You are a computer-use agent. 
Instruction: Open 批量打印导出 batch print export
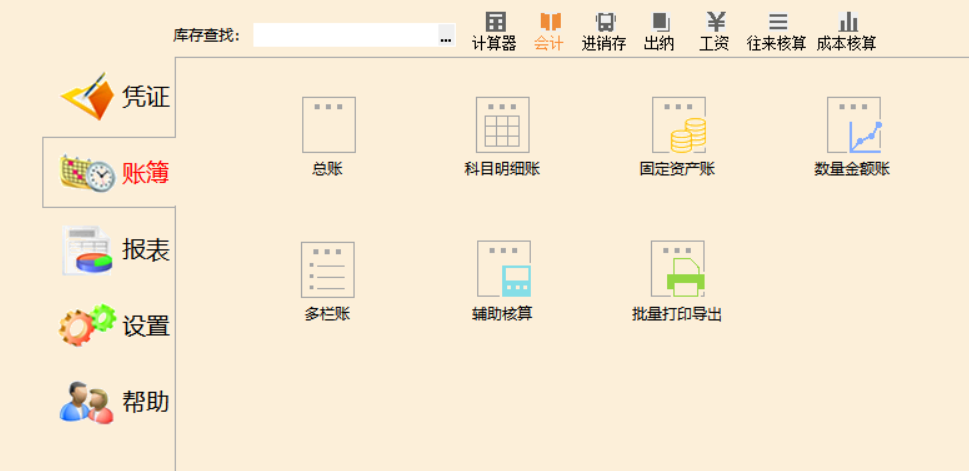tap(677, 282)
